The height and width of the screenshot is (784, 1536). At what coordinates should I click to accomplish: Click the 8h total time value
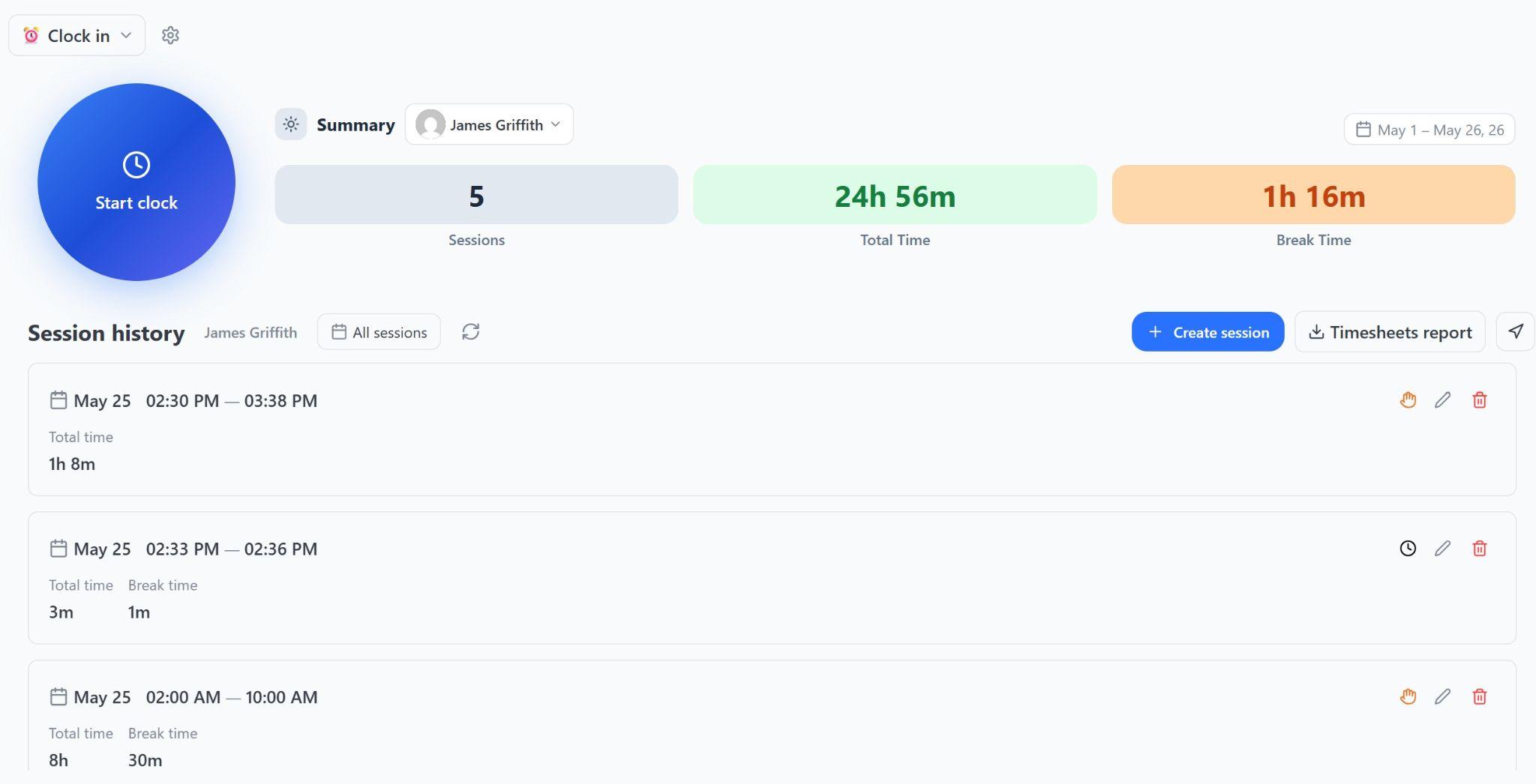click(58, 760)
